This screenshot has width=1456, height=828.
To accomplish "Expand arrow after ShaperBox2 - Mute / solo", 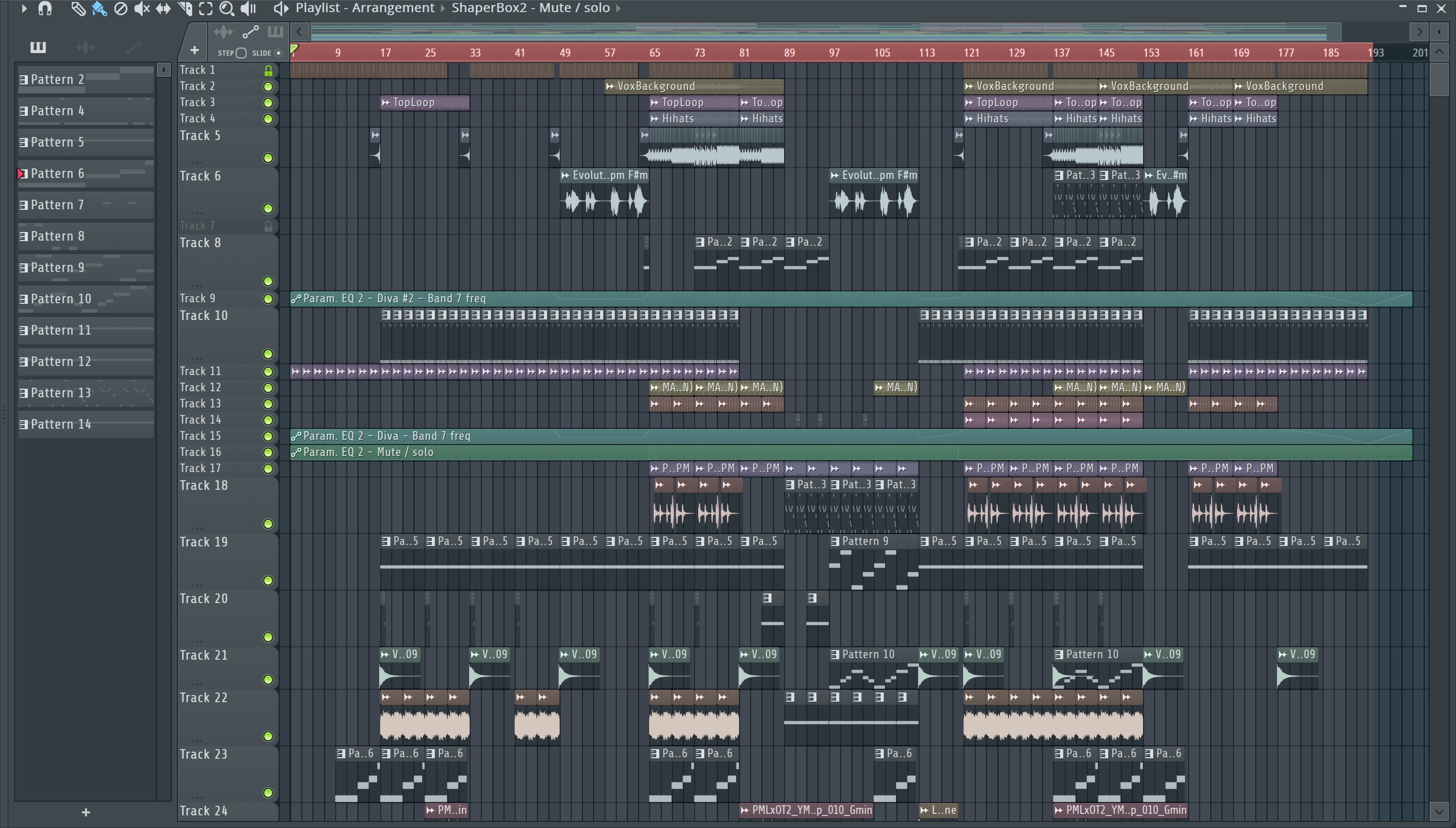I will (618, 8).
